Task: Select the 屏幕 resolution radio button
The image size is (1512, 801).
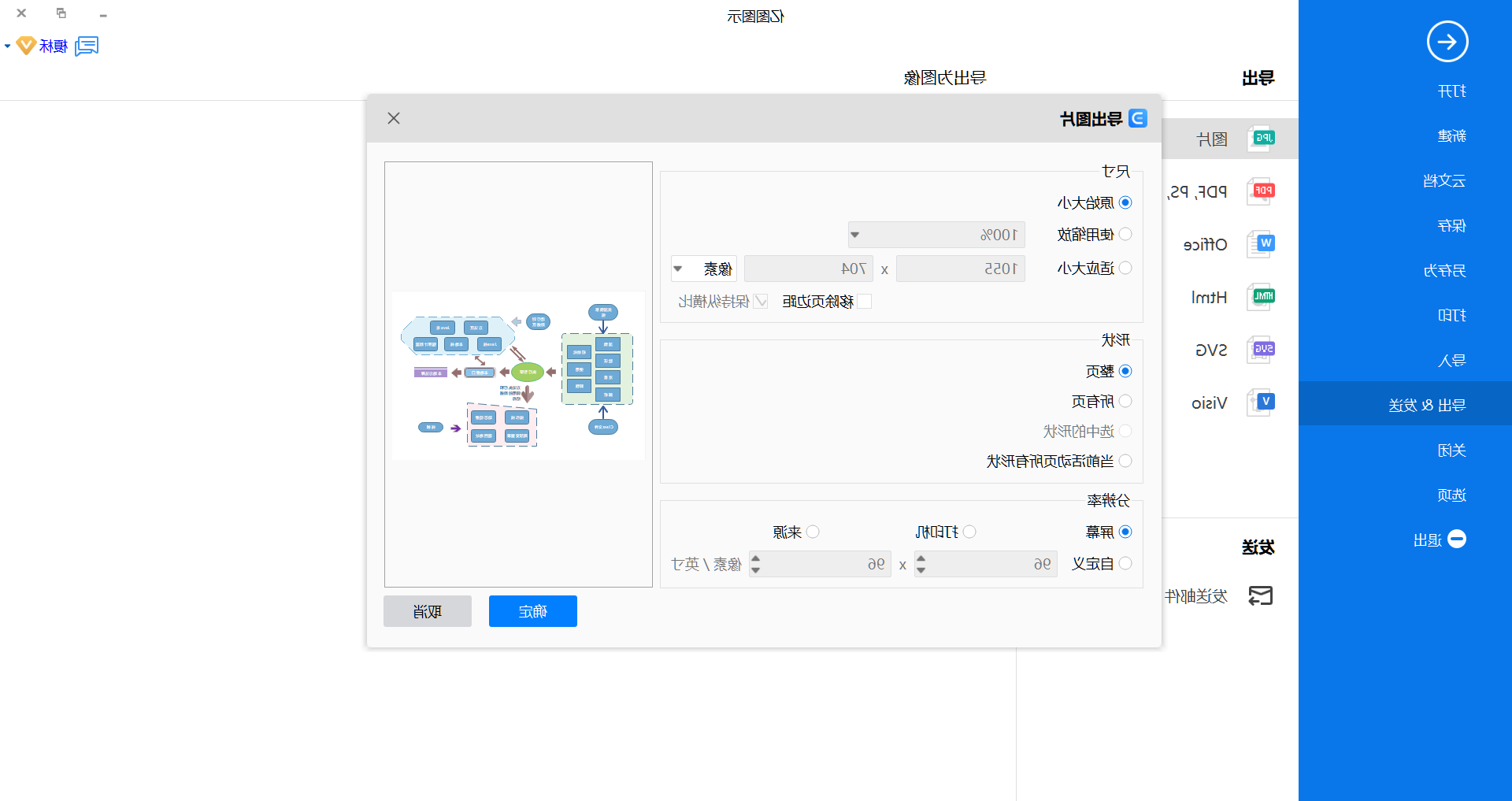Action: (x=1125, y=532)
